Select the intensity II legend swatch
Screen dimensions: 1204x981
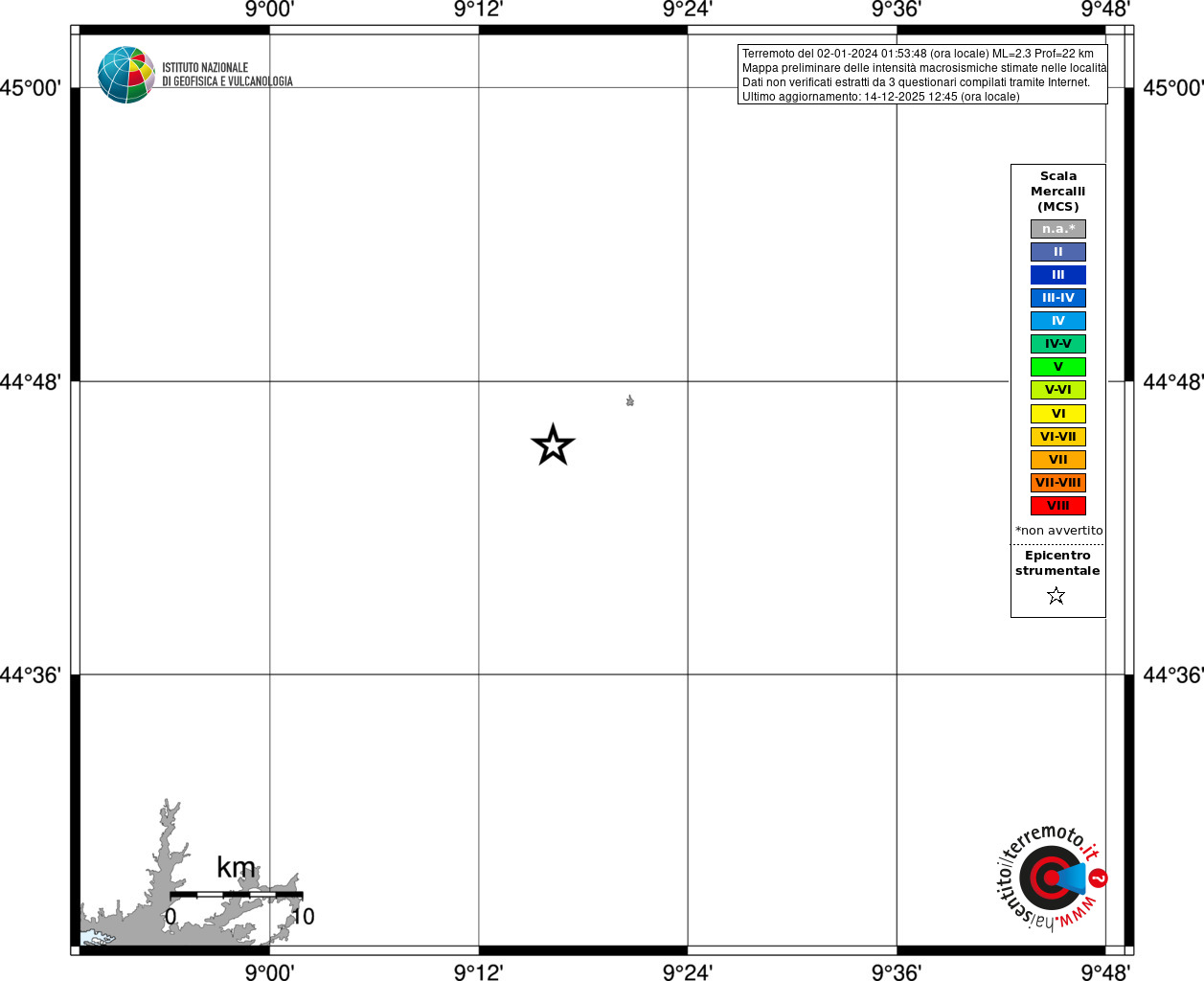(1058, 252)
